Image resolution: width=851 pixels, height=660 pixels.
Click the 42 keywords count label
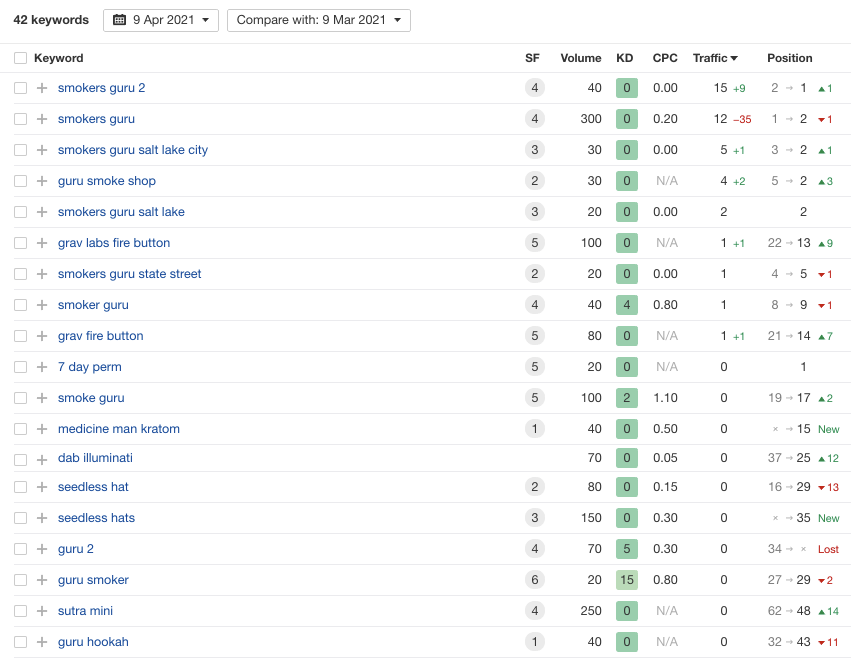pyautogui.click(x=51, y=20)
